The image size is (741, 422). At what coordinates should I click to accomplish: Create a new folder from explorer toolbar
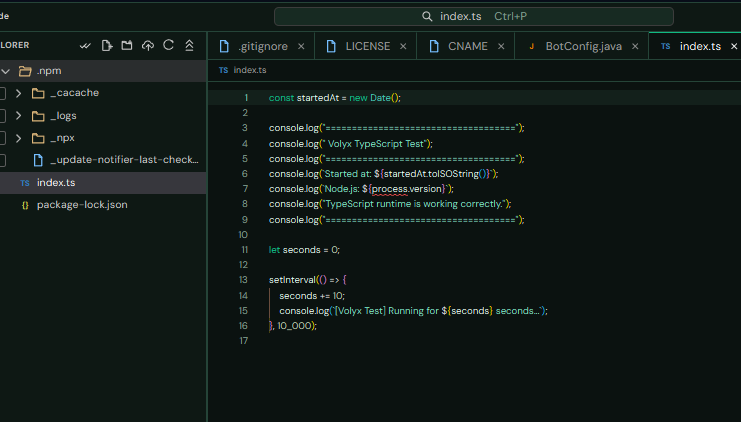[x=127, y=45]
